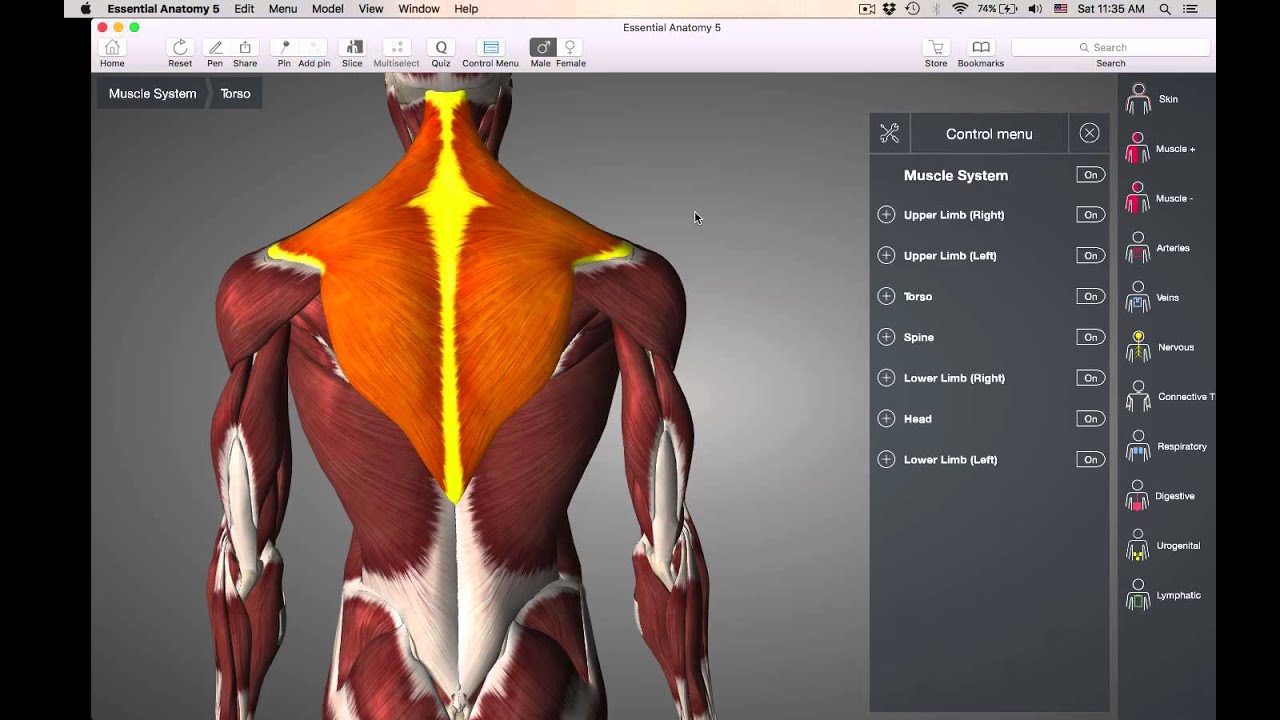Expand Lower Limb (Left) group
The image size is (1280, 720).
click(886, 459)
